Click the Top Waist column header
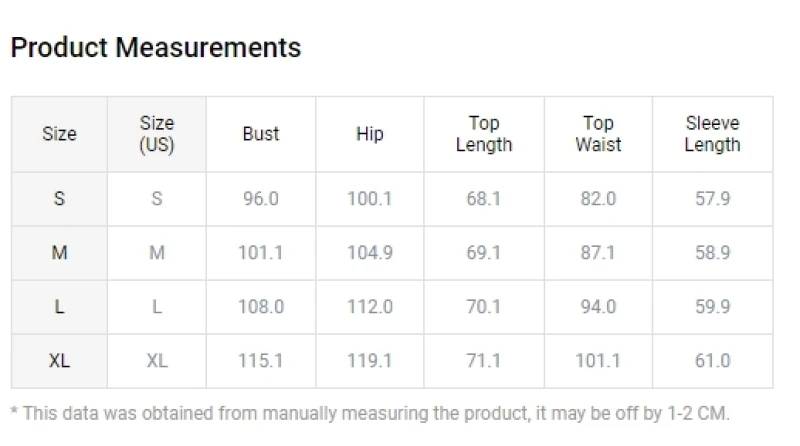Screen dimensions: 800x446 tap(598, 134)
